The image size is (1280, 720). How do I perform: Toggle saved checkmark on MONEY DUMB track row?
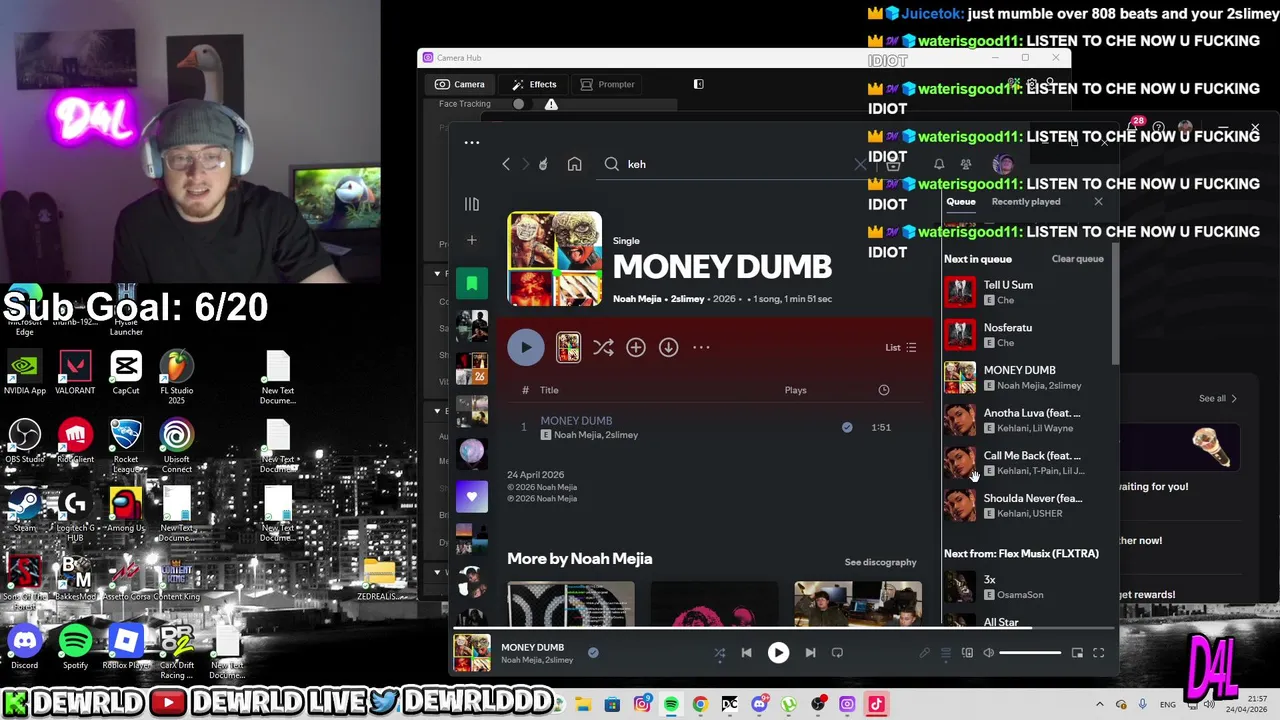point(847,427)
